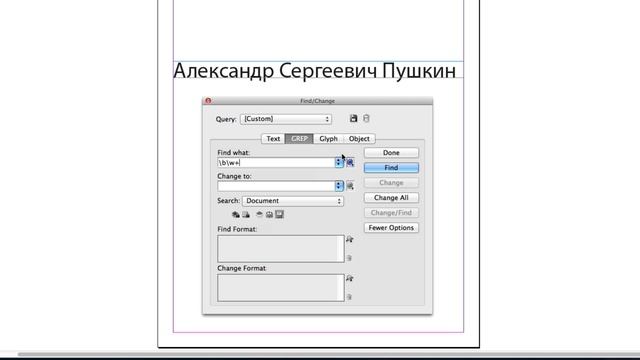The width and height of the screenshot is (640, 360).
Task: Click the word Пушкин in the document
Action: 419,71
